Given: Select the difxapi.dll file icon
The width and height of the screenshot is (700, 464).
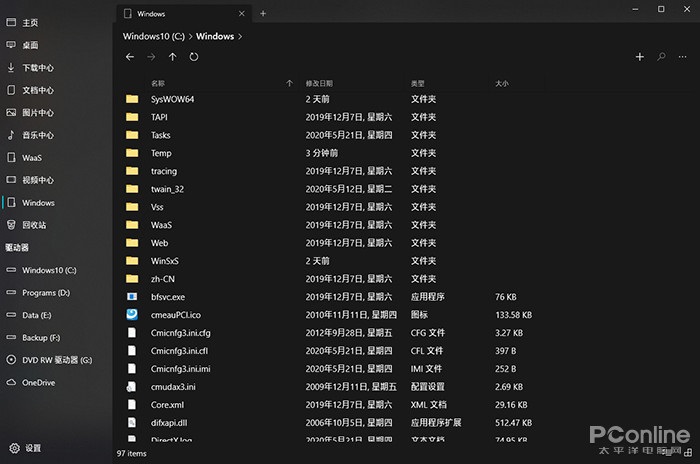Looking at the screenshot, I should [132, 422].
